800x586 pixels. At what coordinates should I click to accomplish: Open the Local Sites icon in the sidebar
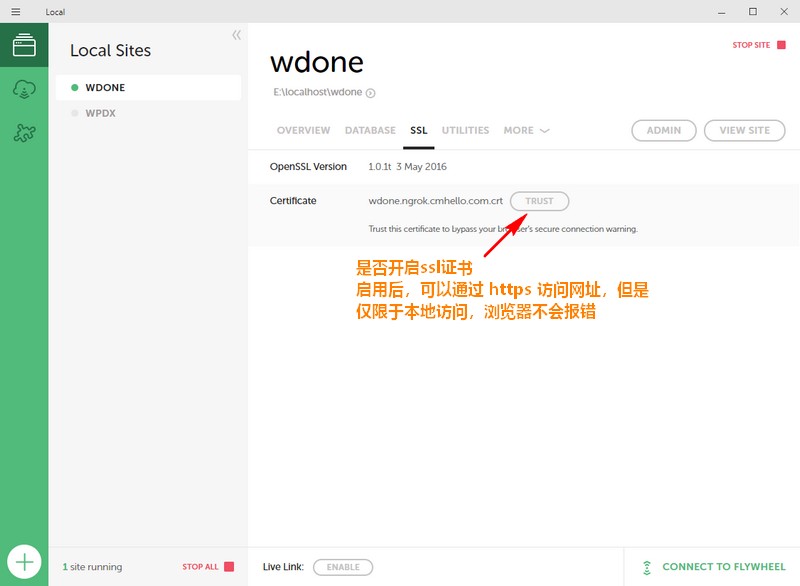[x=24, y=45]
